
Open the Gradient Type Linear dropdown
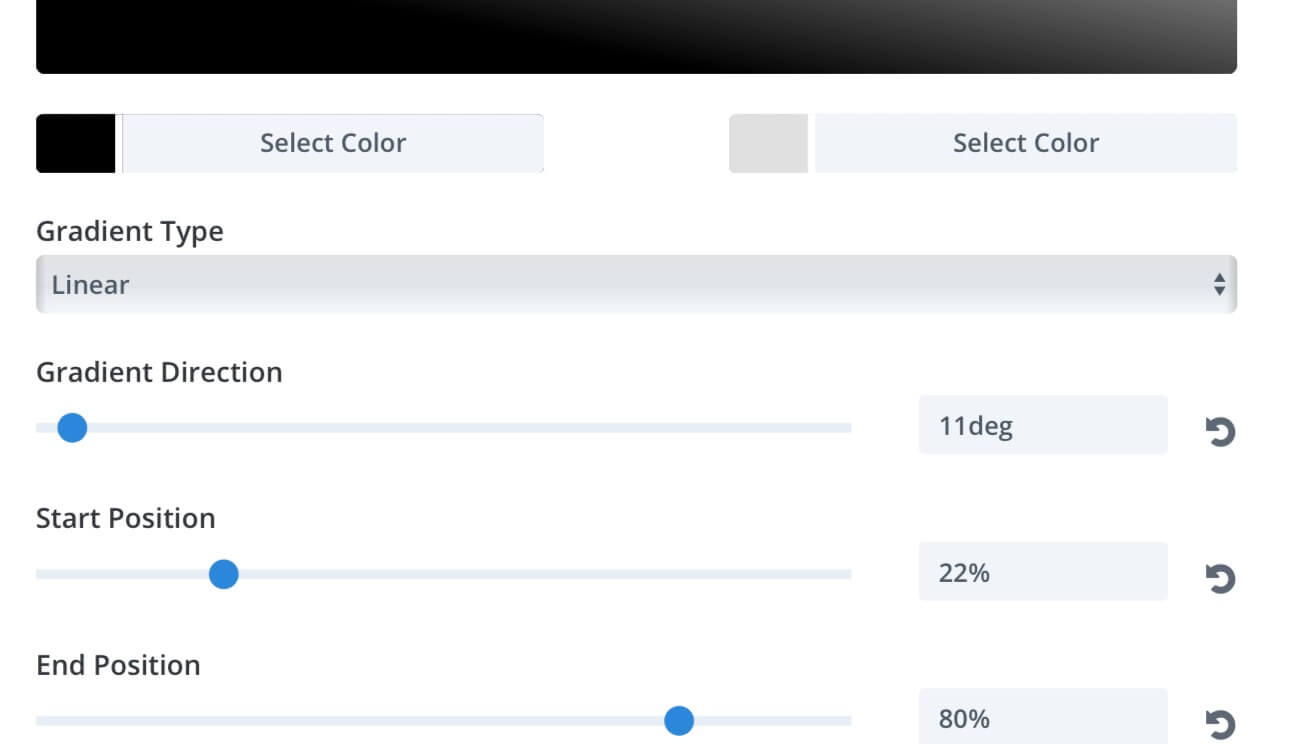click(636, 284)
